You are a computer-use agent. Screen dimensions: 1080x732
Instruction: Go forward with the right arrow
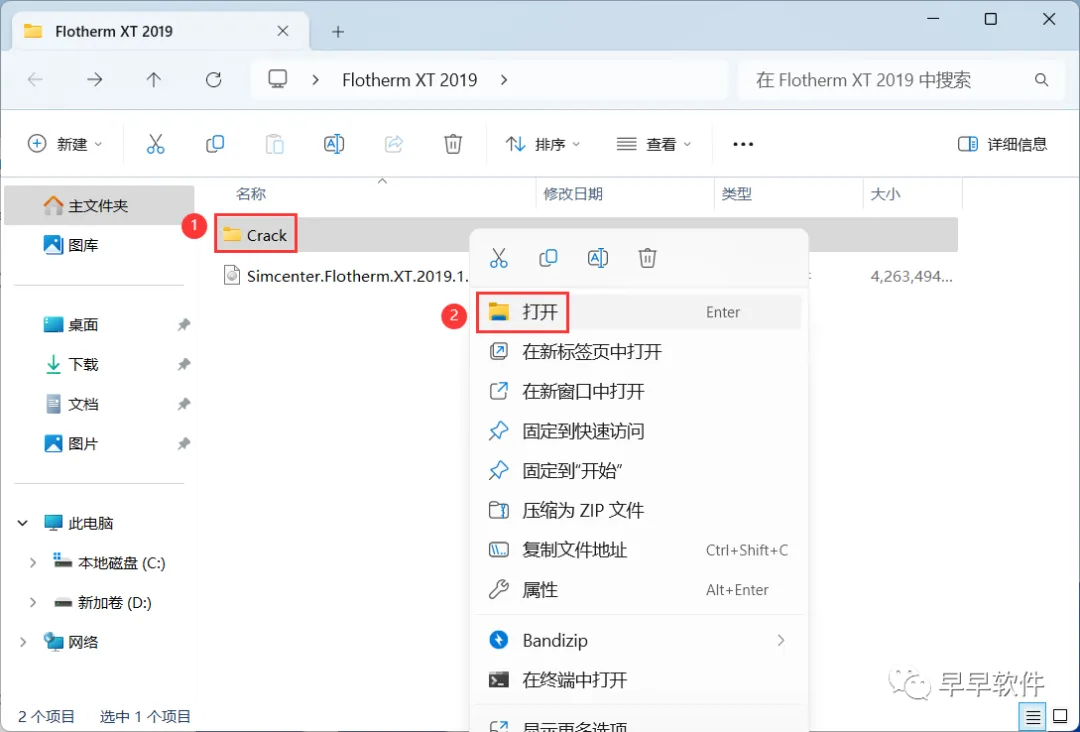click(x=94, y=80)
